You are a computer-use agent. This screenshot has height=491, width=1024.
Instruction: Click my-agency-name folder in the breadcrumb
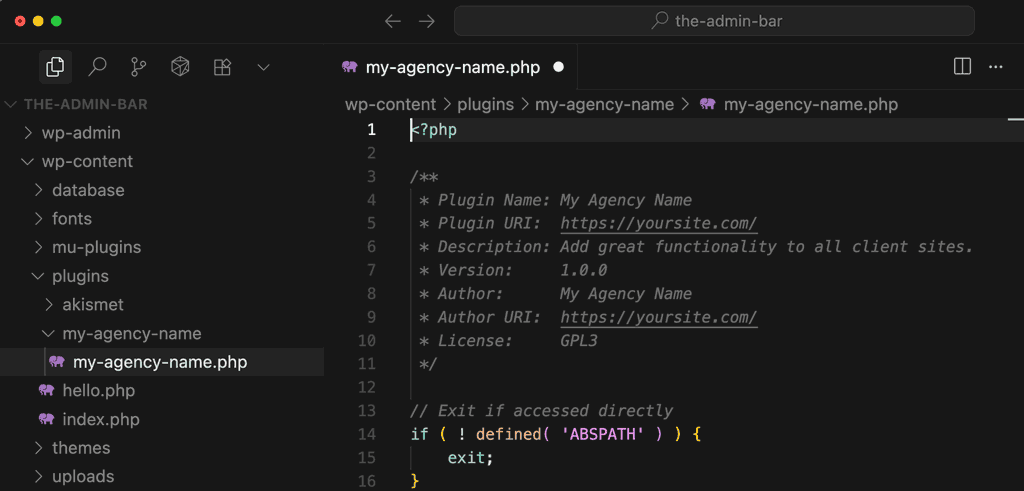pos(605,104)
